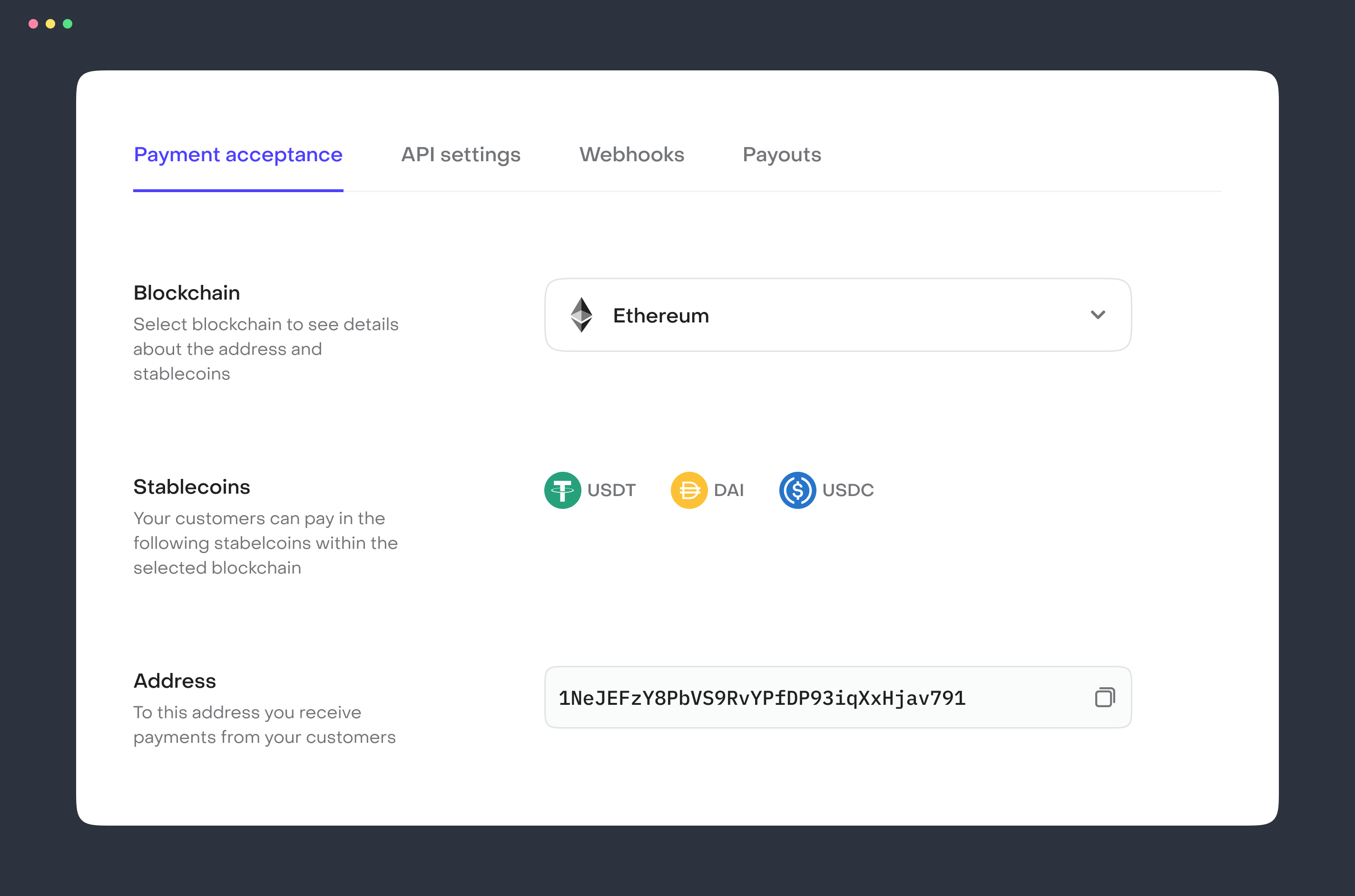Open the Ethereum blockchain dropdown

point(837,315)
